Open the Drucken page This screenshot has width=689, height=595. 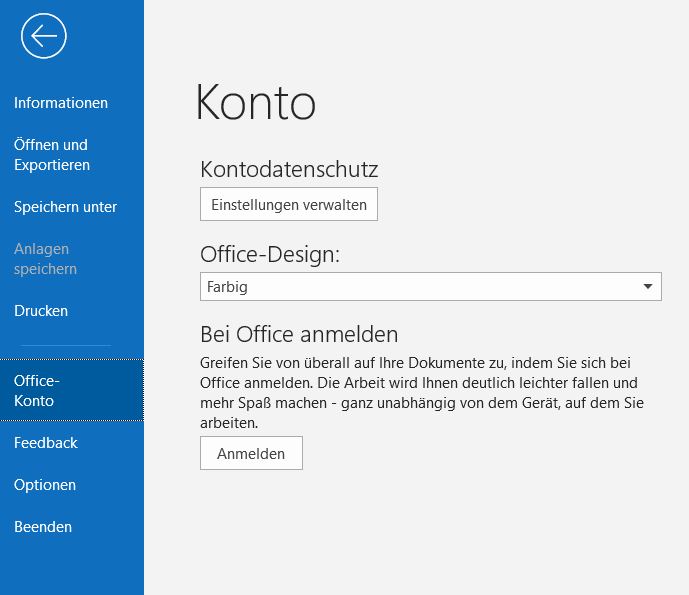(41, 311)
